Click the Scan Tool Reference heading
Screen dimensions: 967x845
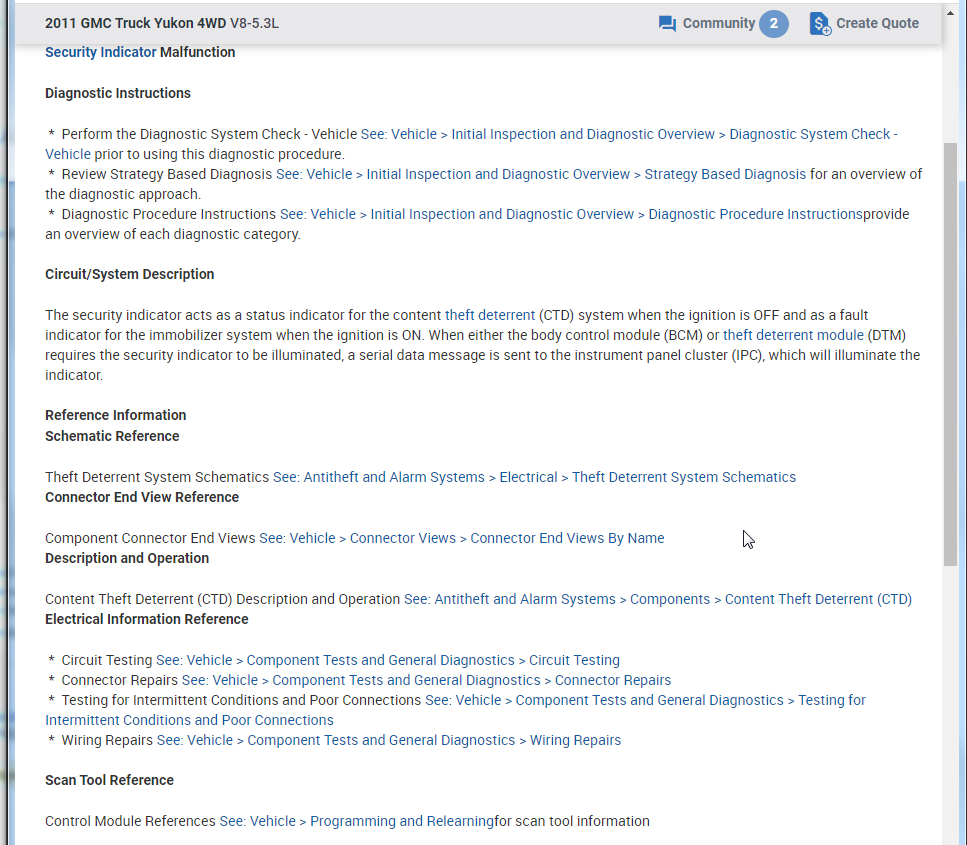109,780
